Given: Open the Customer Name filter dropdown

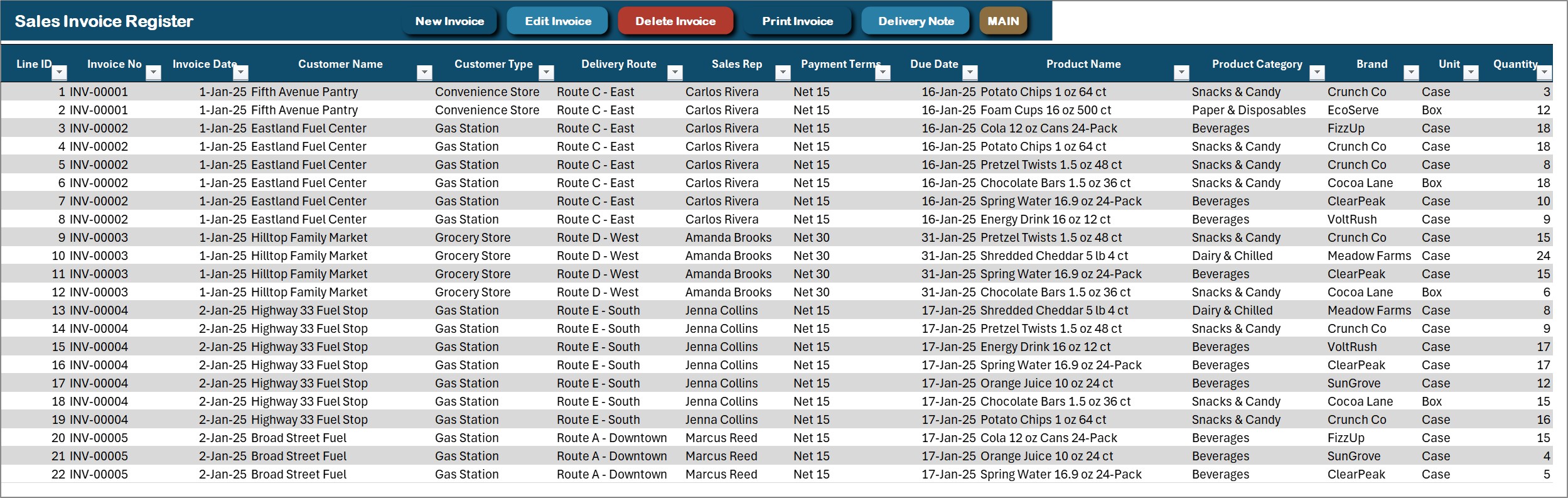Looking at the screenshot, I should tap(424, 73).
